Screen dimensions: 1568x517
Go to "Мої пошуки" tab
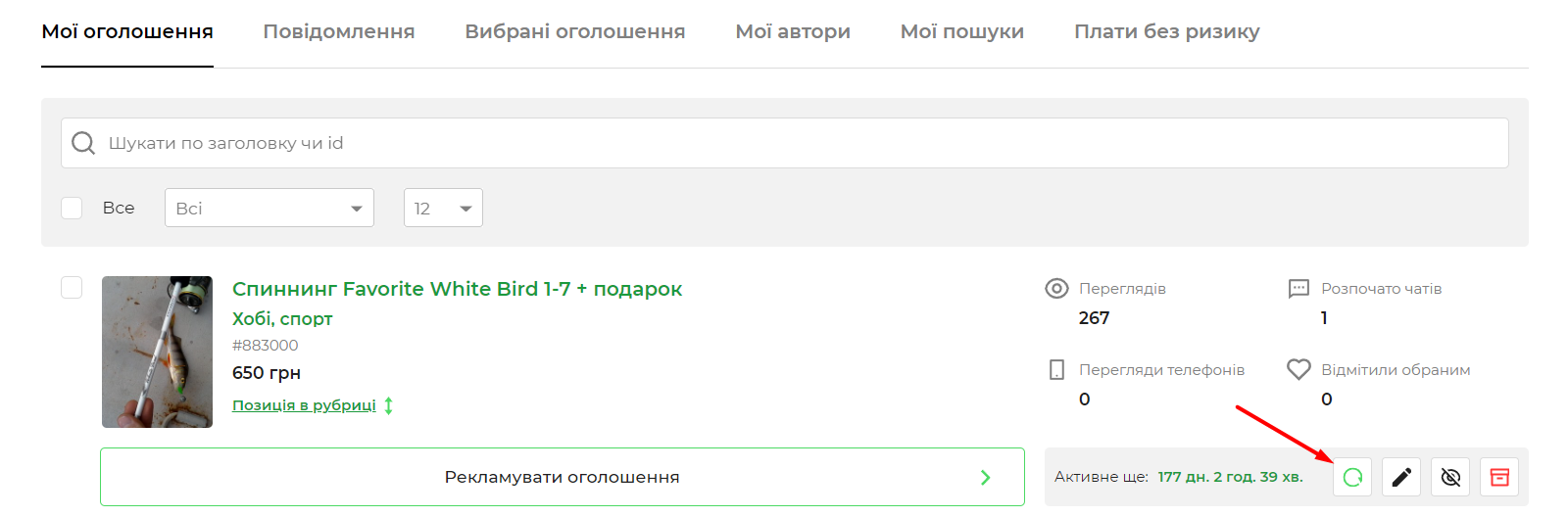click(962, 31)
